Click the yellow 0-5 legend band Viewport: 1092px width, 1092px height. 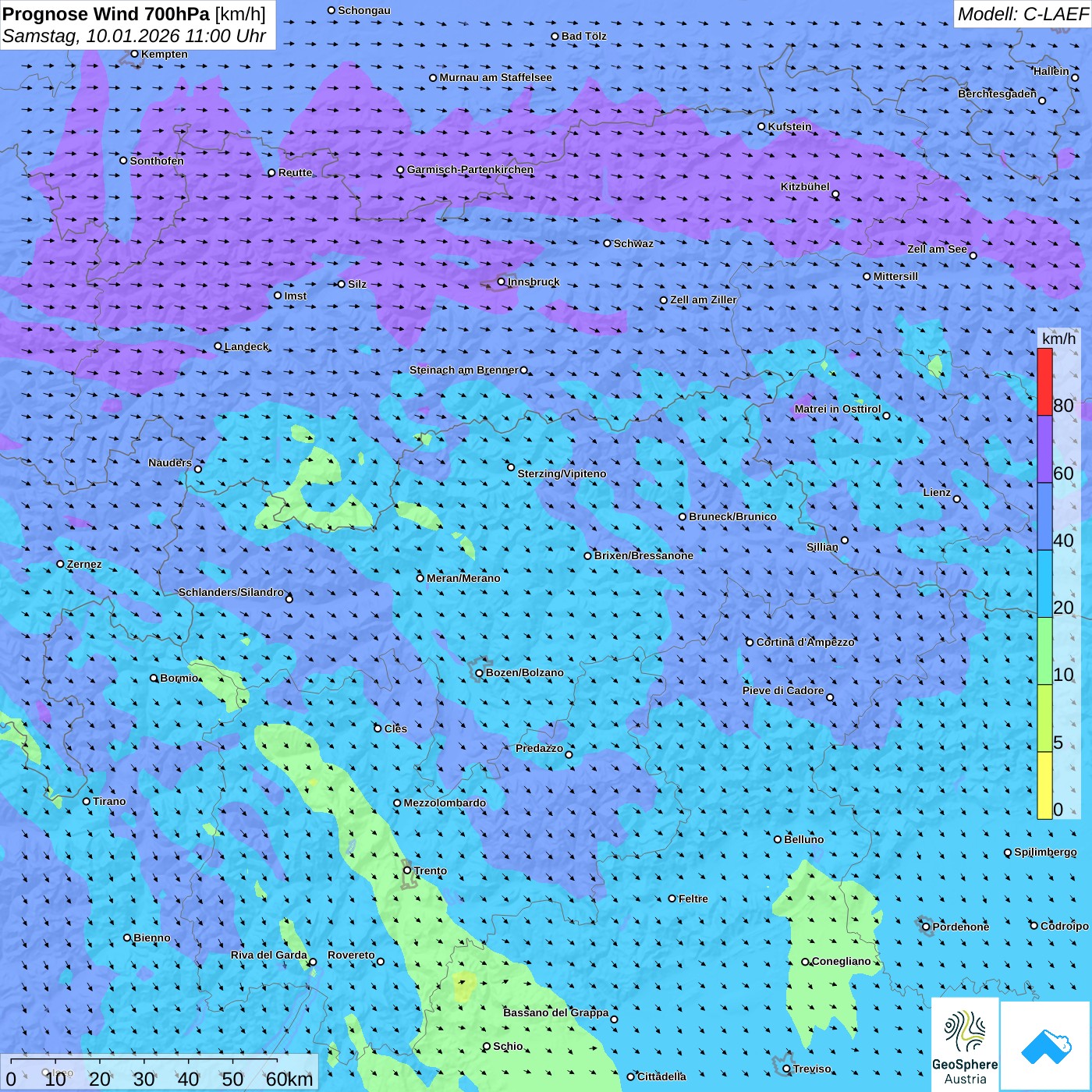pos(1044,785)
